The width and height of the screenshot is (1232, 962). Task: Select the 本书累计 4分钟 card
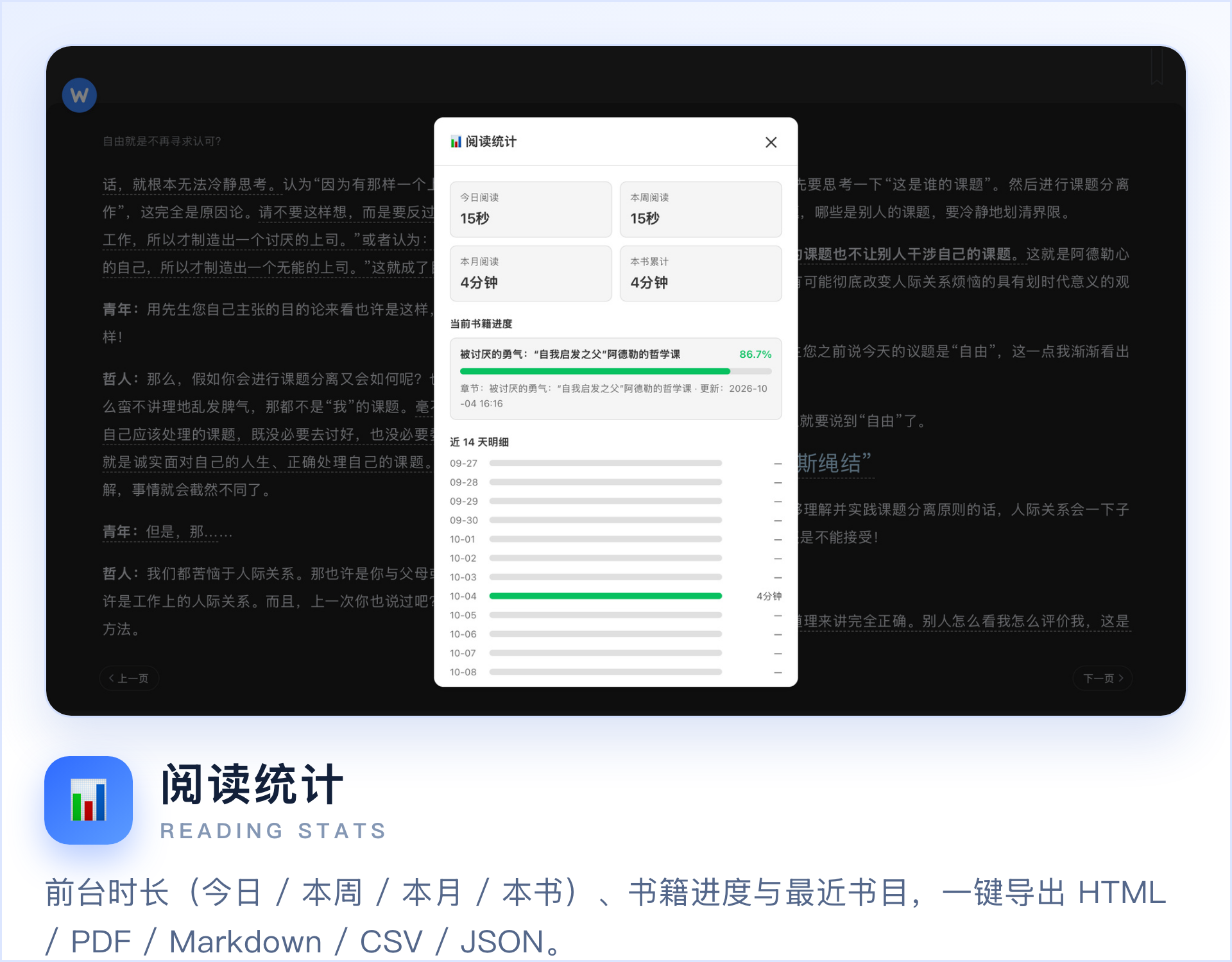point(701,273)
